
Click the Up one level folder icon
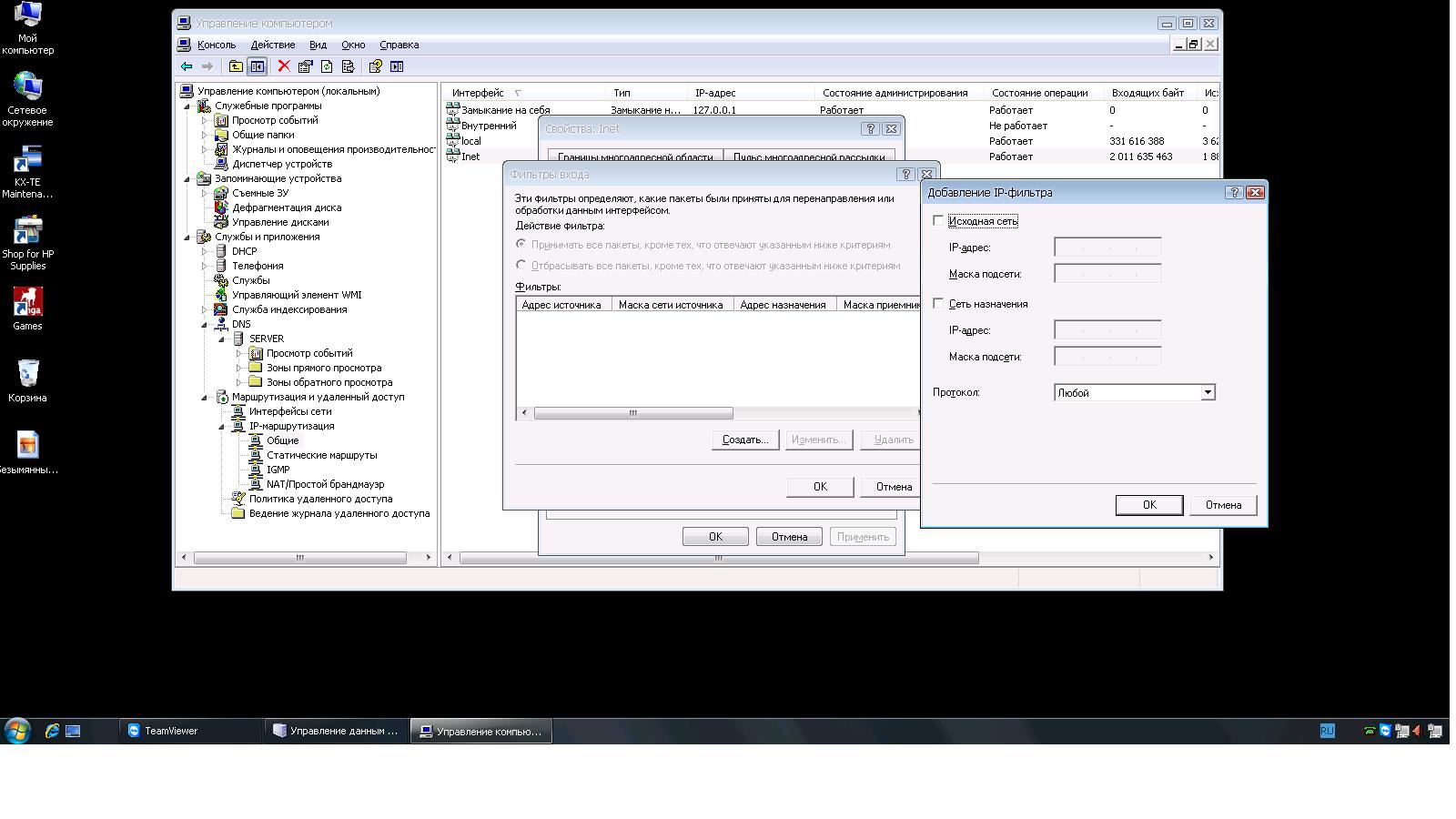(236, 66)
